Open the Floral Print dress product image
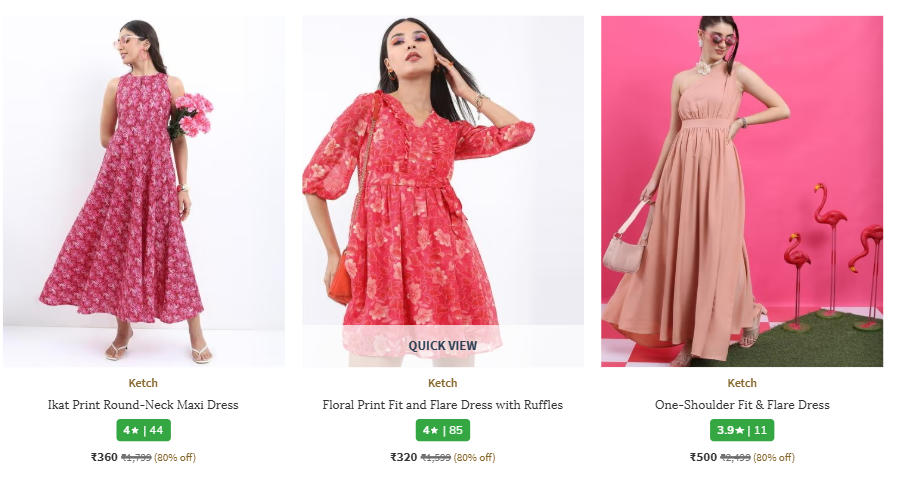 (x=442, y=170)
